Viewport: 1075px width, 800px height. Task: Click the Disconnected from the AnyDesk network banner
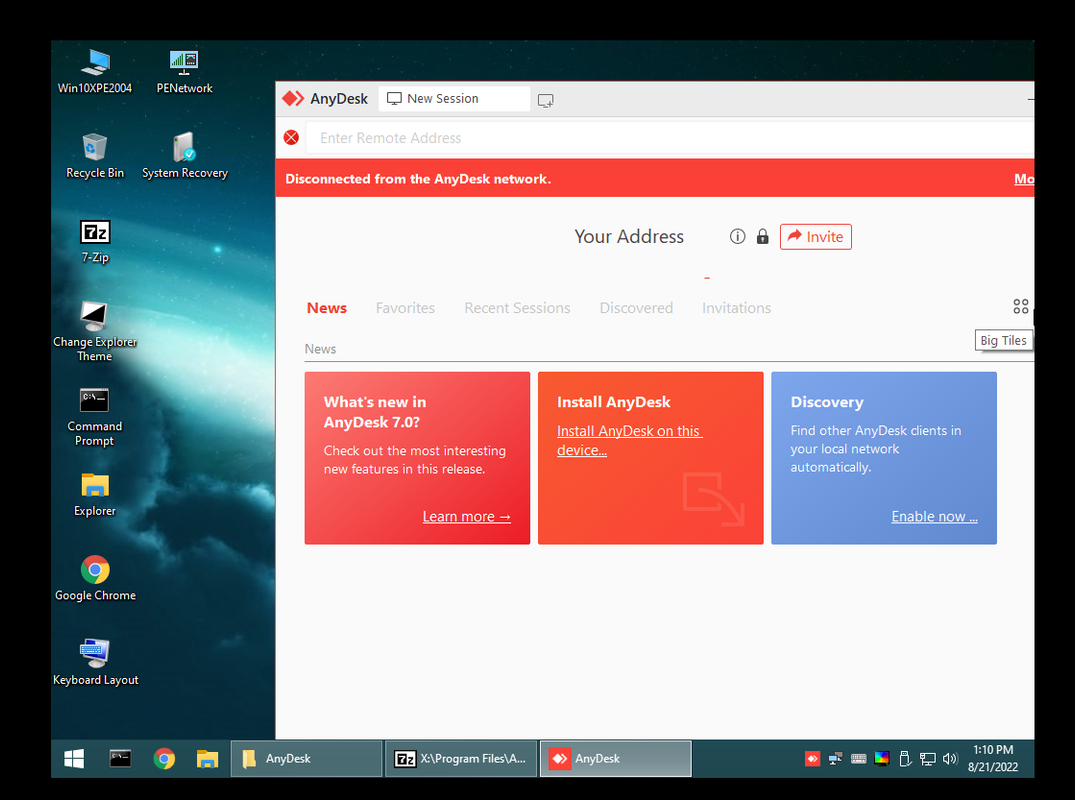[655, 178]
